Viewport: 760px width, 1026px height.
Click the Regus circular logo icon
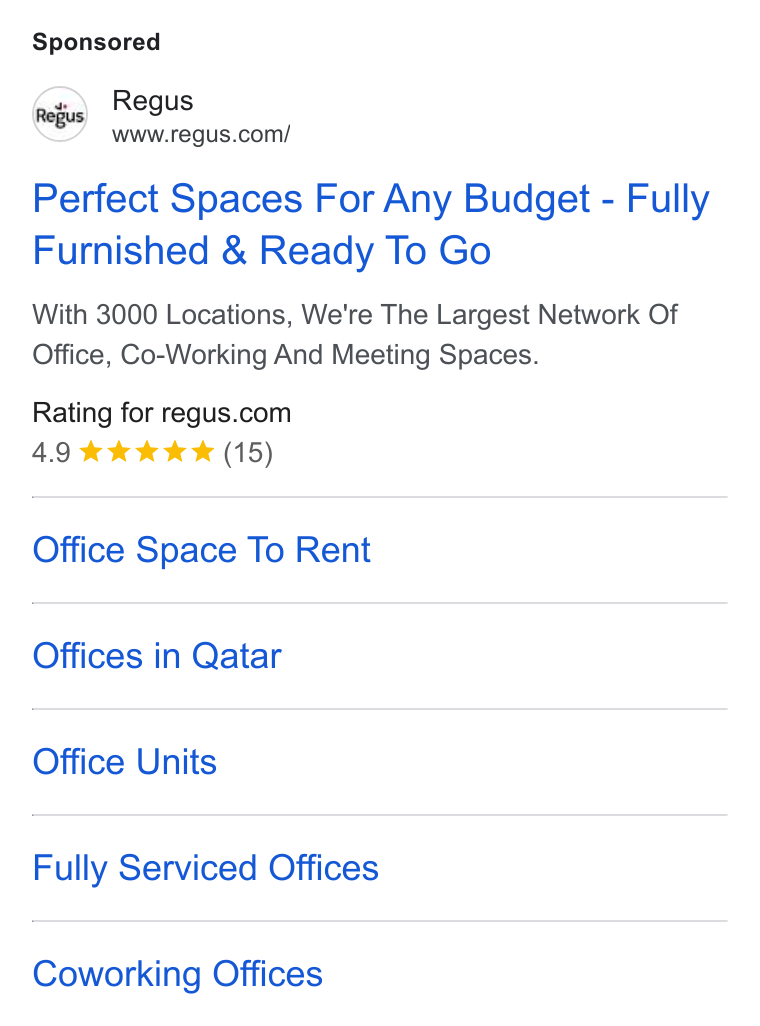pyautogui.click(x=60, y=115)
